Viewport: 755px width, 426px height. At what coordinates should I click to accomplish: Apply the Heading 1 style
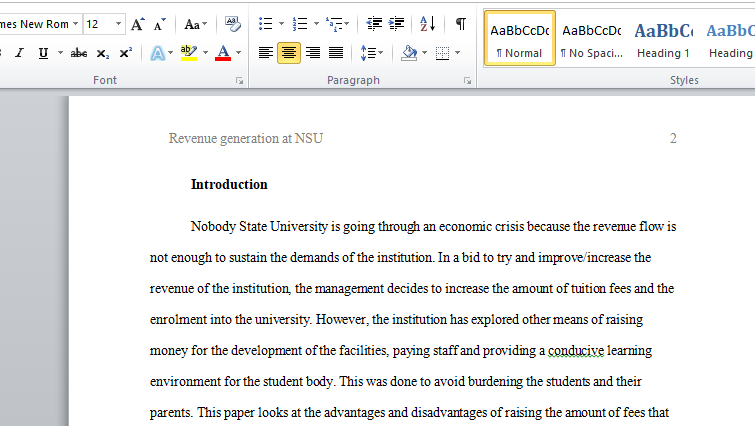(x=664, y=38)
